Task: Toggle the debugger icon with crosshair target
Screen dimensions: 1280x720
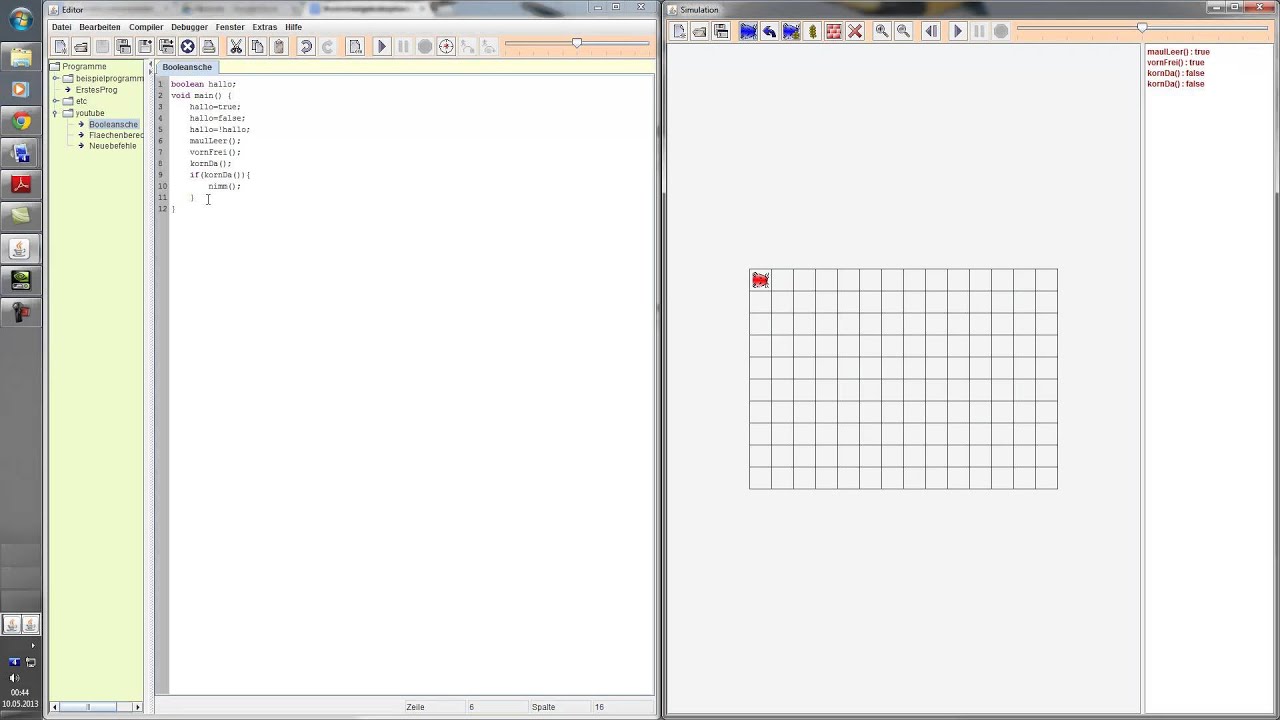Action: point(446,46)
